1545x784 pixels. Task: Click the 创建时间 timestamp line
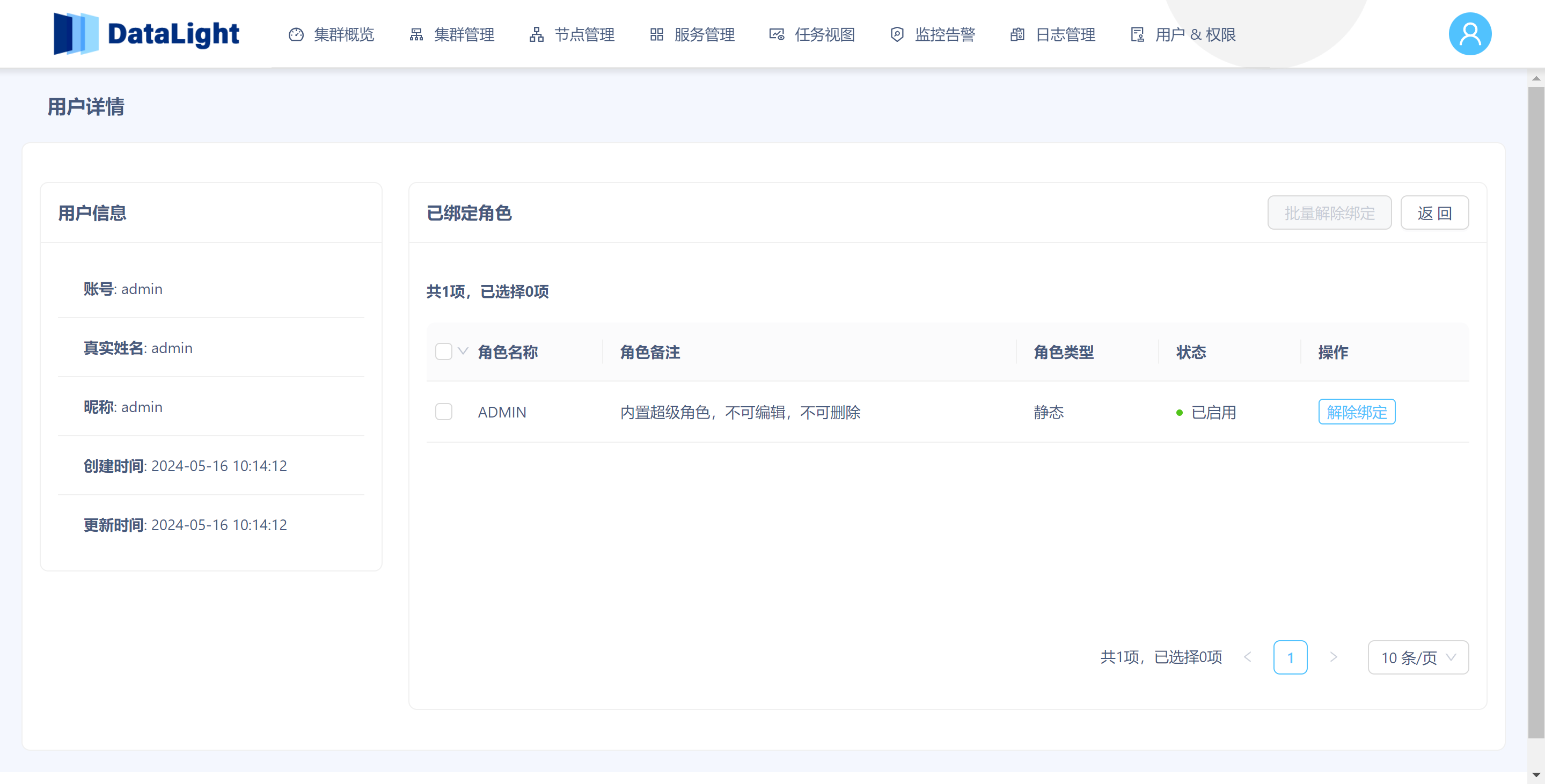(185, 466)
